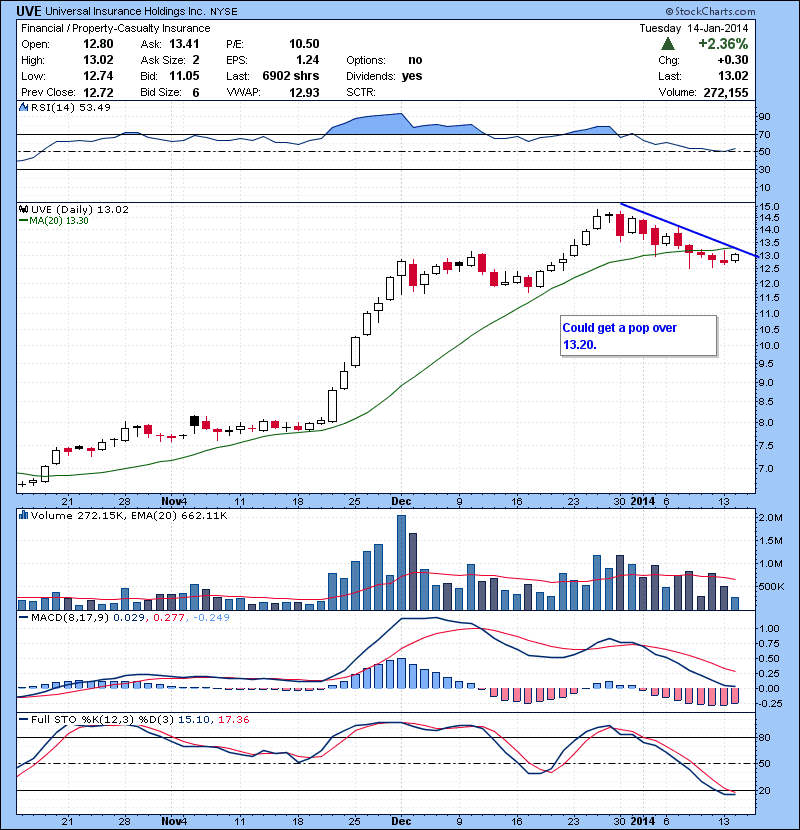Click the Low value 12.74
The height and width of the screenshot is (830, 800).
(98, 76)
